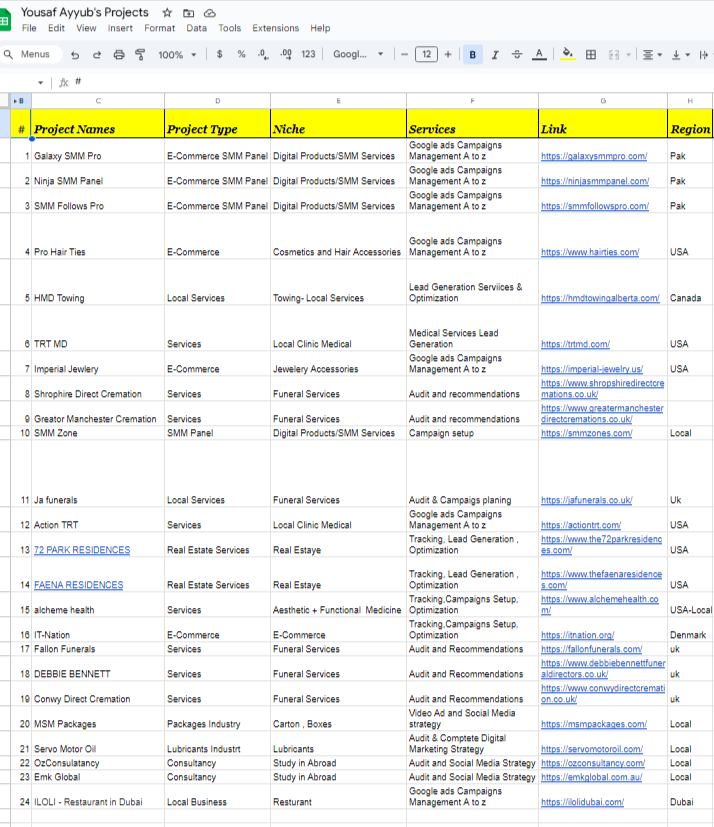Screen dimensions: 714x827
Task: Click the Move to folder icon
Action: coord(188,13)
